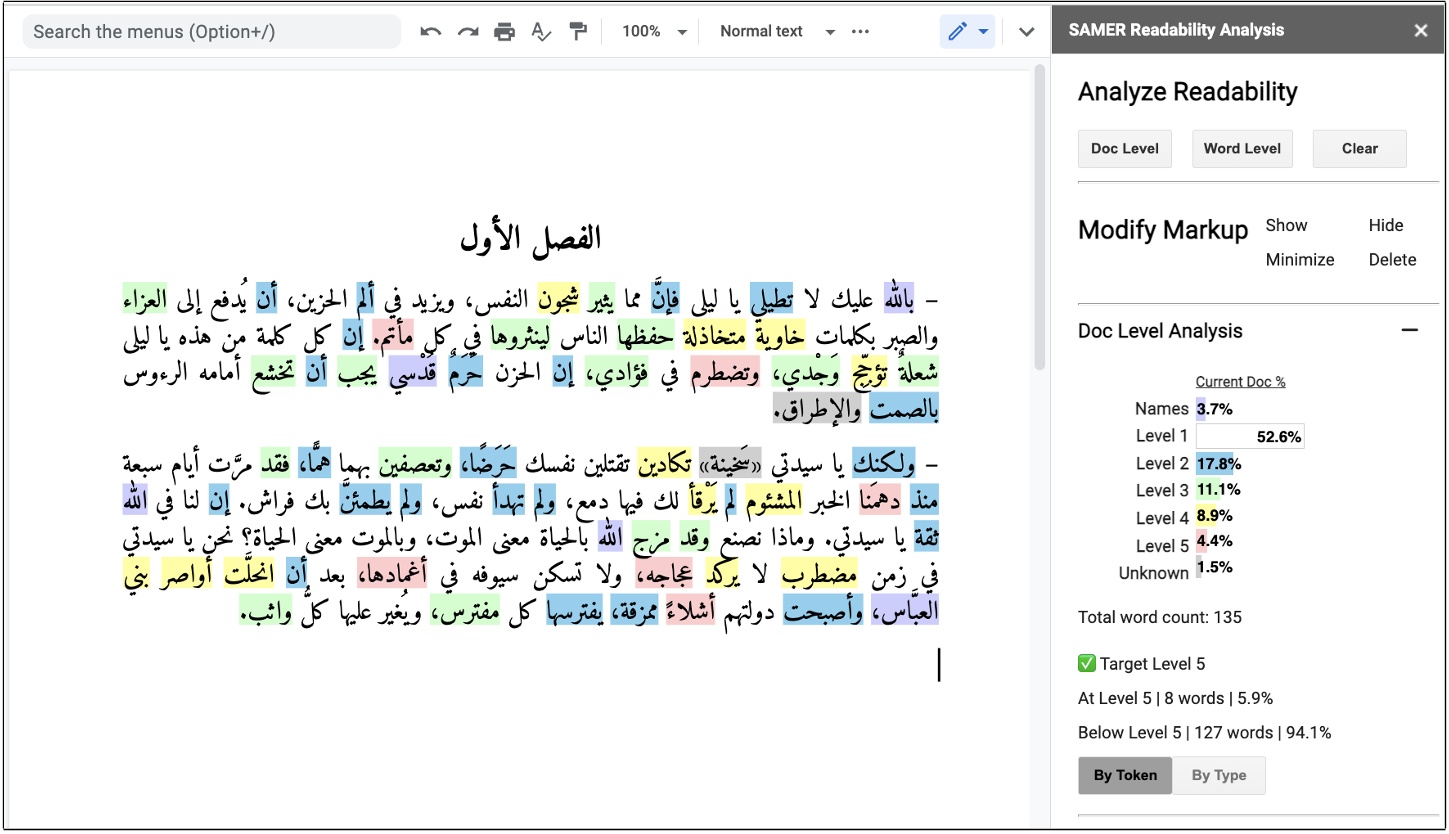The image size is (1449, 834).
Task: Switch markup display to Minimize
Action: pos(1299,259)
